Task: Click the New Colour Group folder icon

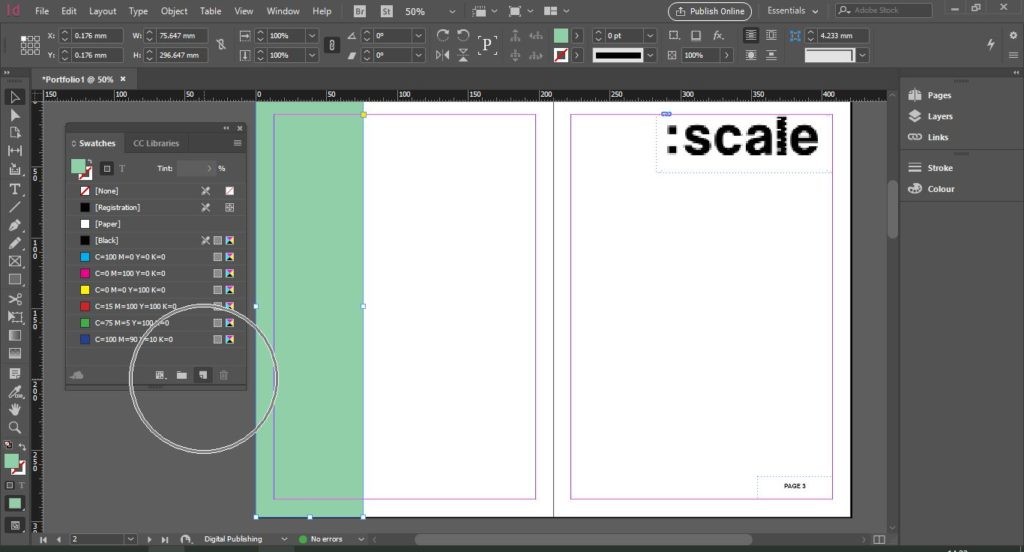Action: [182, 375]
